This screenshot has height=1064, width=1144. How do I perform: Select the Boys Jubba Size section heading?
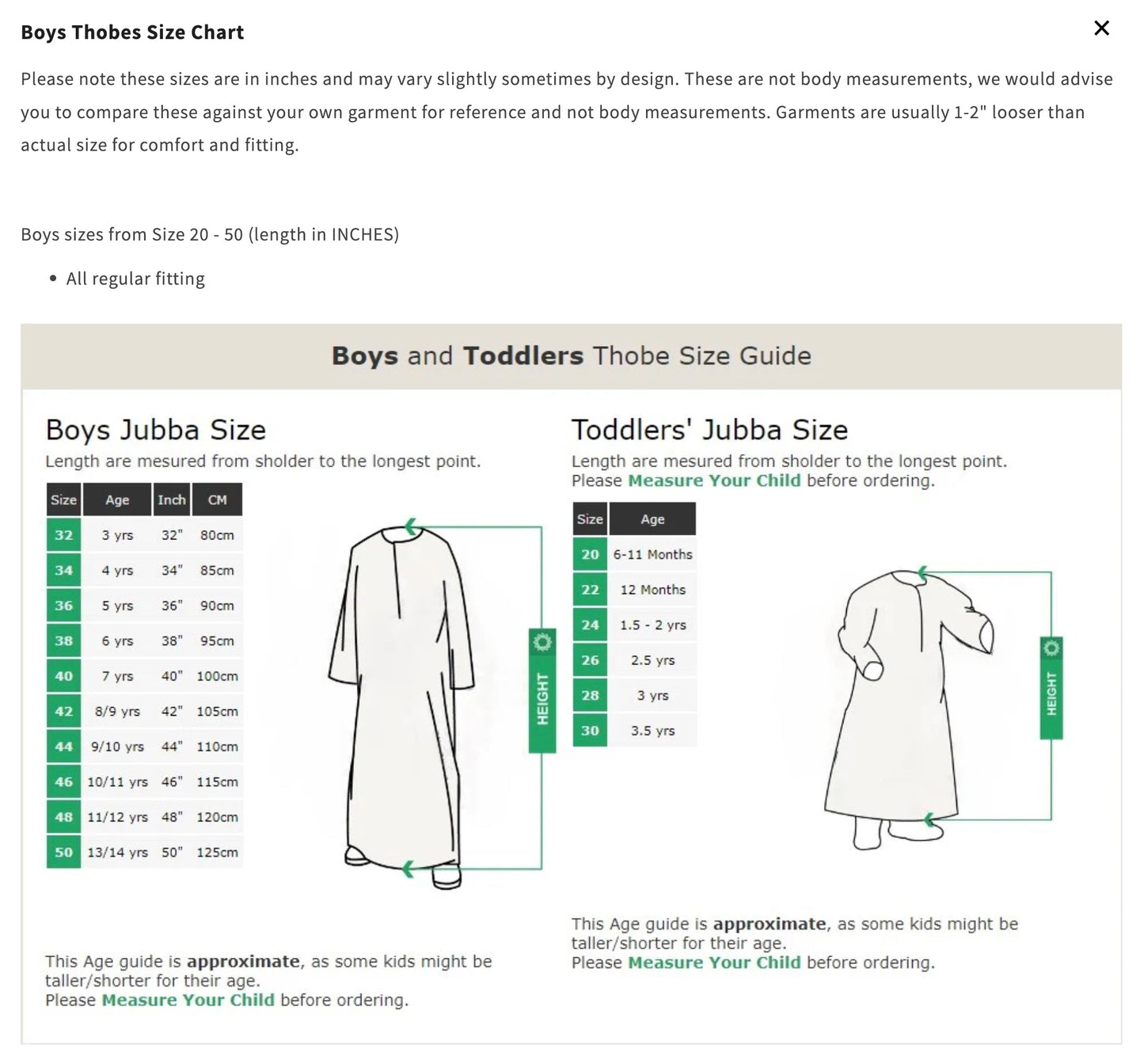(156, 430)
